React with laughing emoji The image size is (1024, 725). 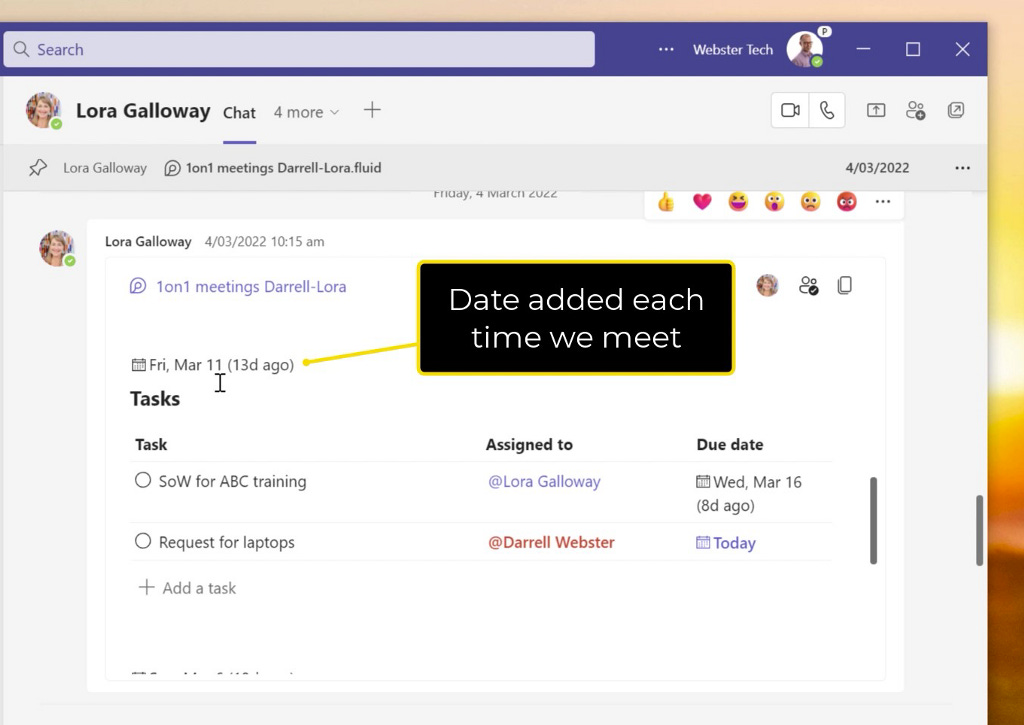click(x=738, y=202)
